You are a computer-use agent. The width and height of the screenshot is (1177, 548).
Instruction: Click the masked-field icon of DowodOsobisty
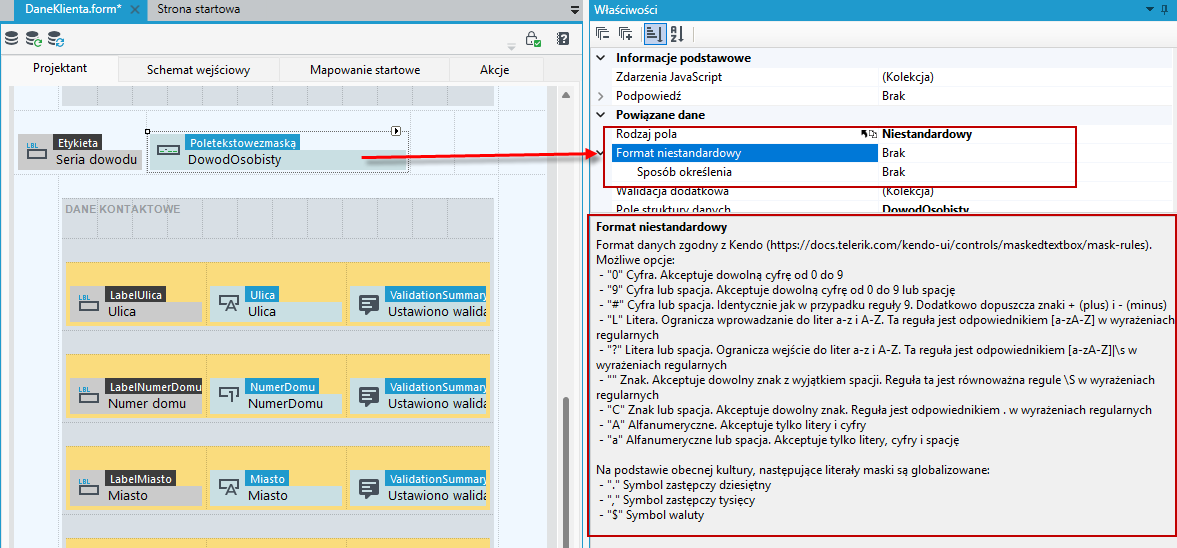coord(167,150)
